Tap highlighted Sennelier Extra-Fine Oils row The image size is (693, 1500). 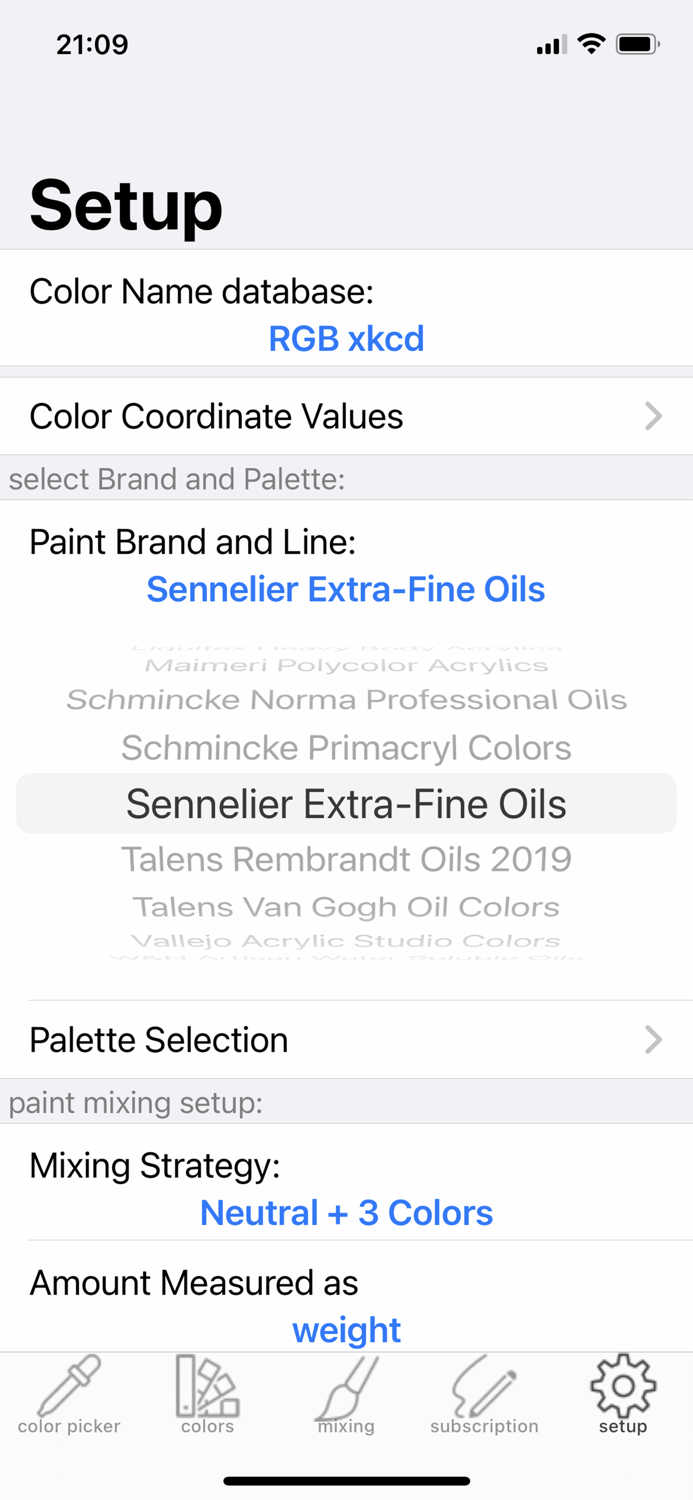click(346, 803)
